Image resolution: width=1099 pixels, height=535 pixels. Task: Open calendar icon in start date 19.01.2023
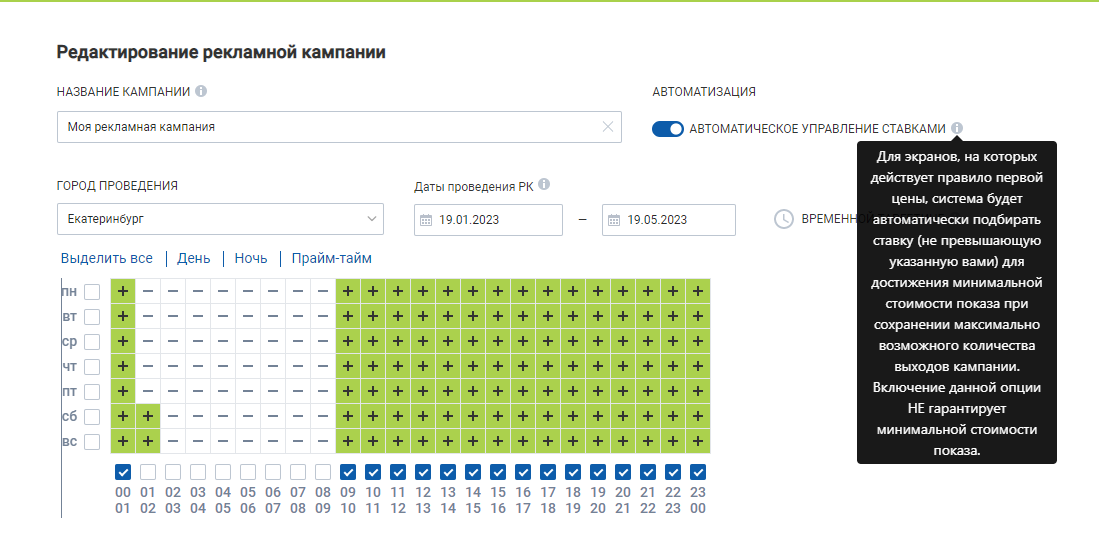pos(425,220)
